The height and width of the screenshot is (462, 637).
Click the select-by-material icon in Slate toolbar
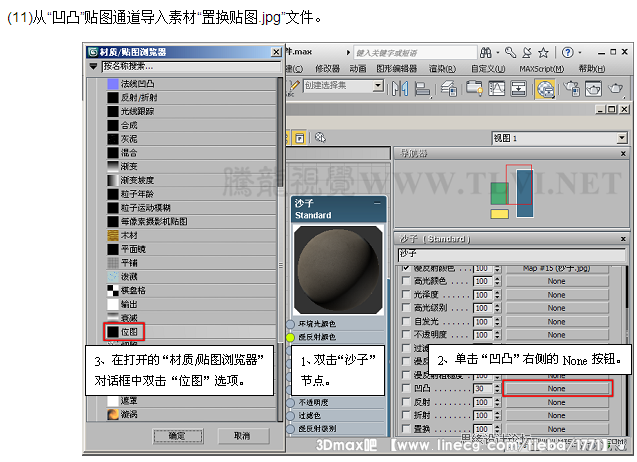tap(320, 138)
